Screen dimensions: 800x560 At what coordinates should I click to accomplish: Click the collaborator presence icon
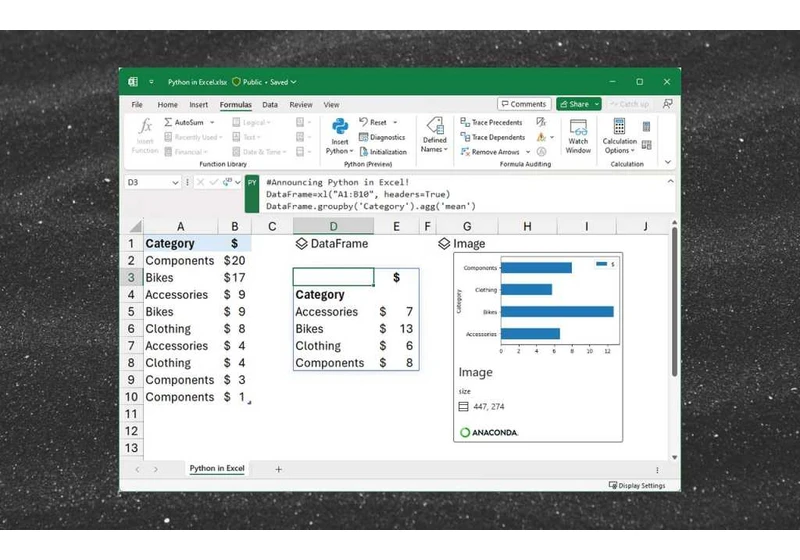667,104
